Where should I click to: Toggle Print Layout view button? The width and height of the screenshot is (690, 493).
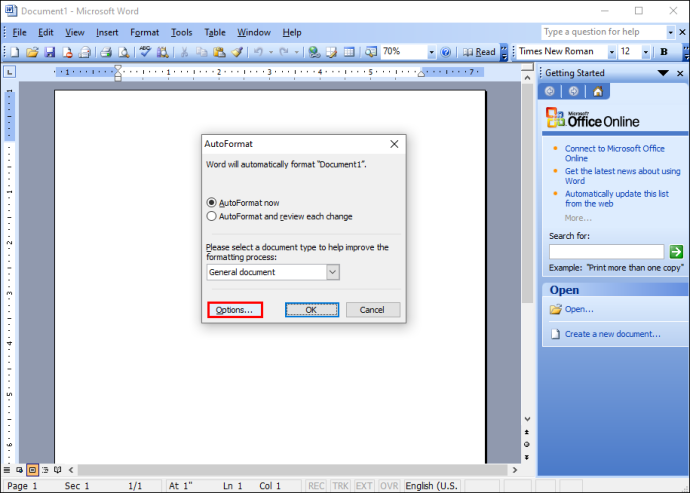coord(32,470)
